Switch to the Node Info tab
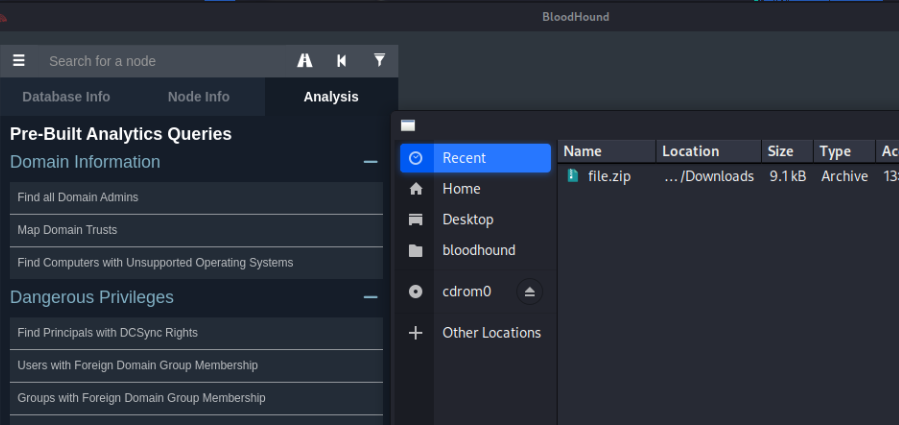The width and height of the screenshot is (899, 425). [x=198, y=97]
